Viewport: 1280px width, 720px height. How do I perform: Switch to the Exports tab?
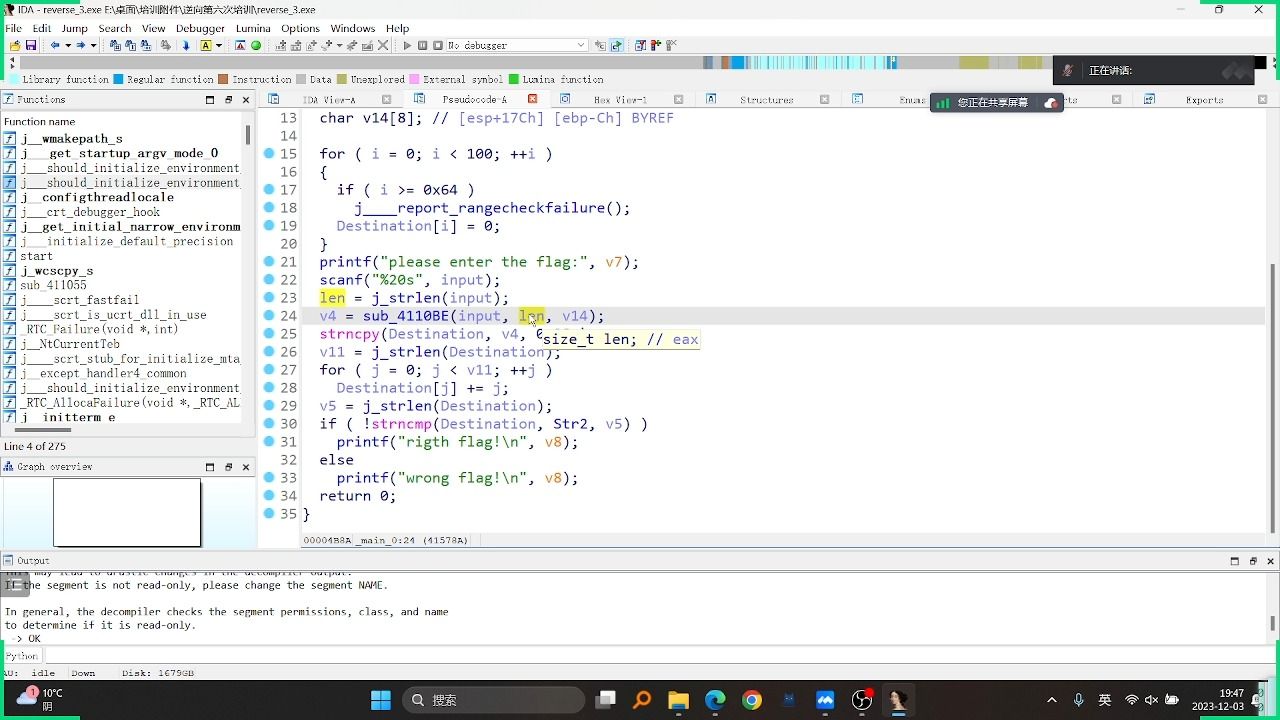(1204, 100)
